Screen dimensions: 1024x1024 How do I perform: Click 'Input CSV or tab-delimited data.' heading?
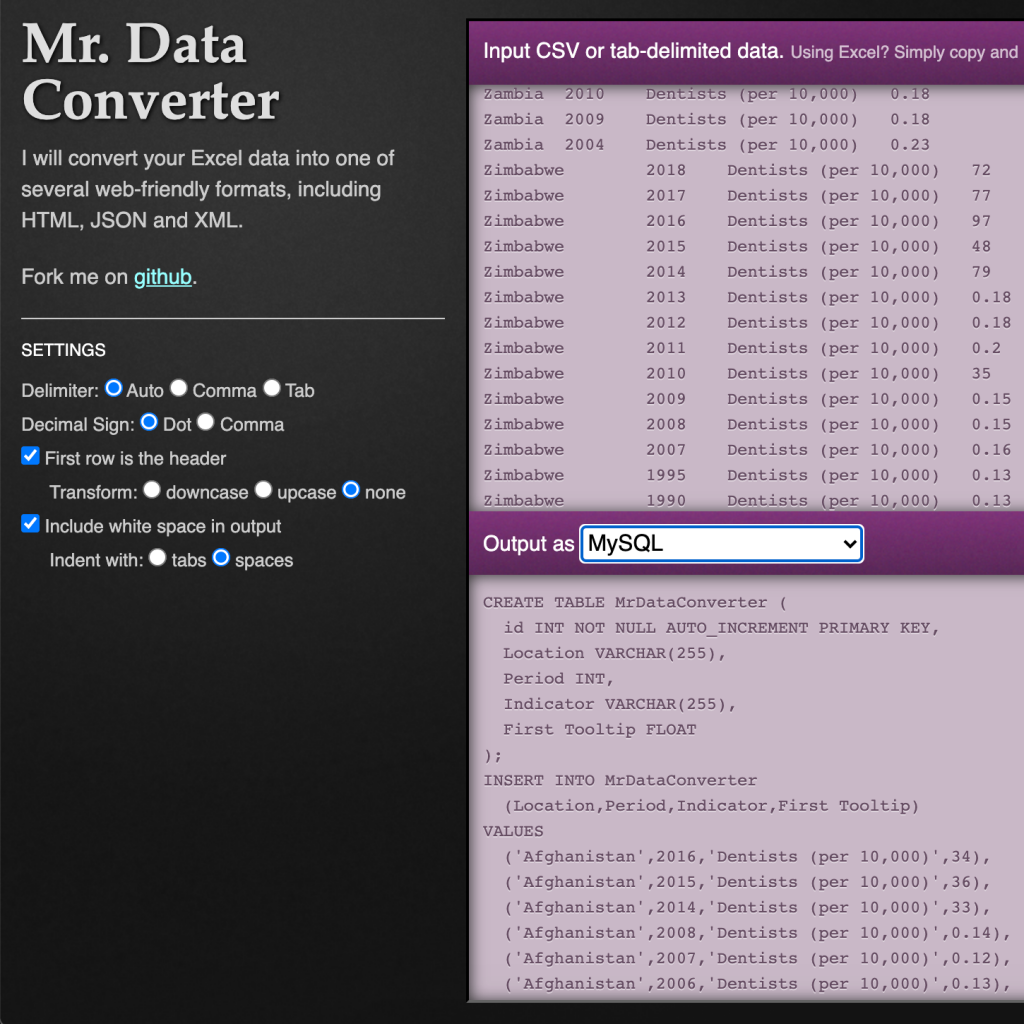pos(633,52)
